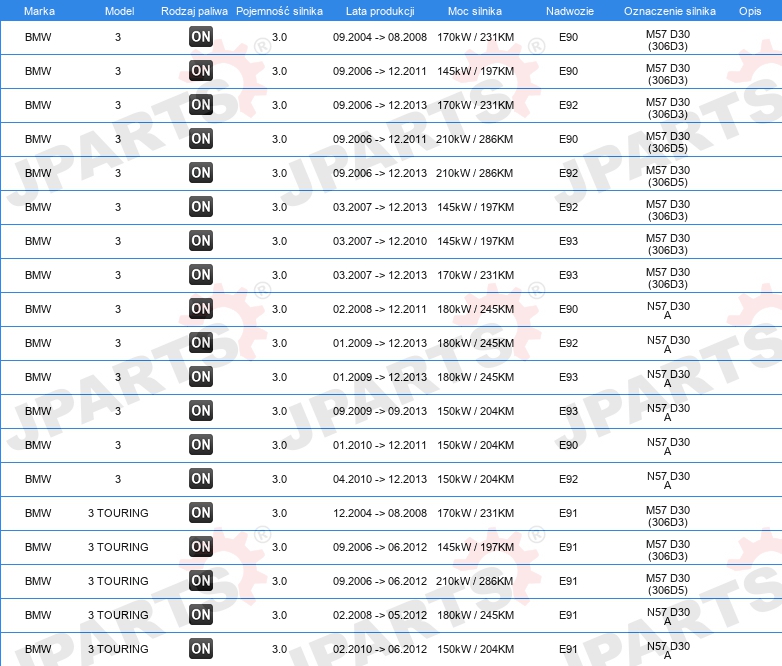This screenshot has height=666, width=782.
Task: Click the 01.2010 -> 12.2011 production years cell
Action: 380,445
